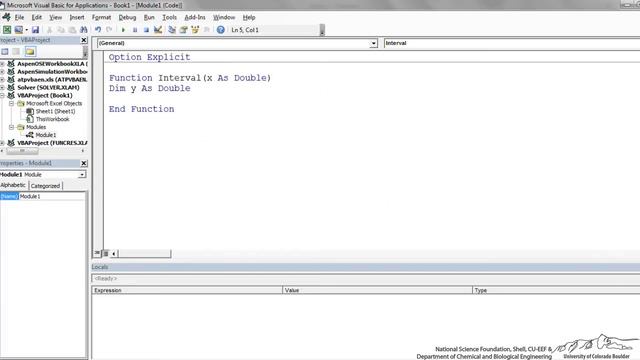Collapse the VBAProject (Book1) node
Viewport: 640px width, 360px height.
tap(2, 96)
